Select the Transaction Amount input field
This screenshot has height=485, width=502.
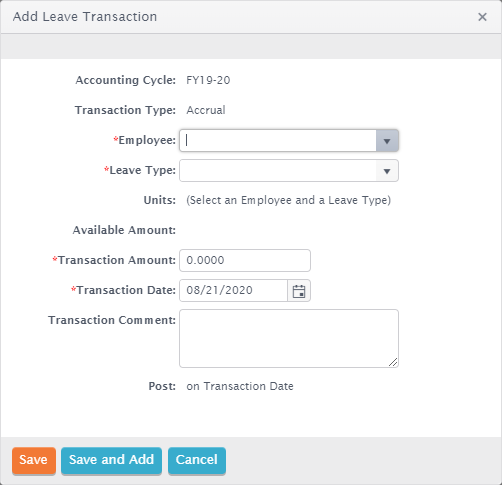(x=245, y=260)
